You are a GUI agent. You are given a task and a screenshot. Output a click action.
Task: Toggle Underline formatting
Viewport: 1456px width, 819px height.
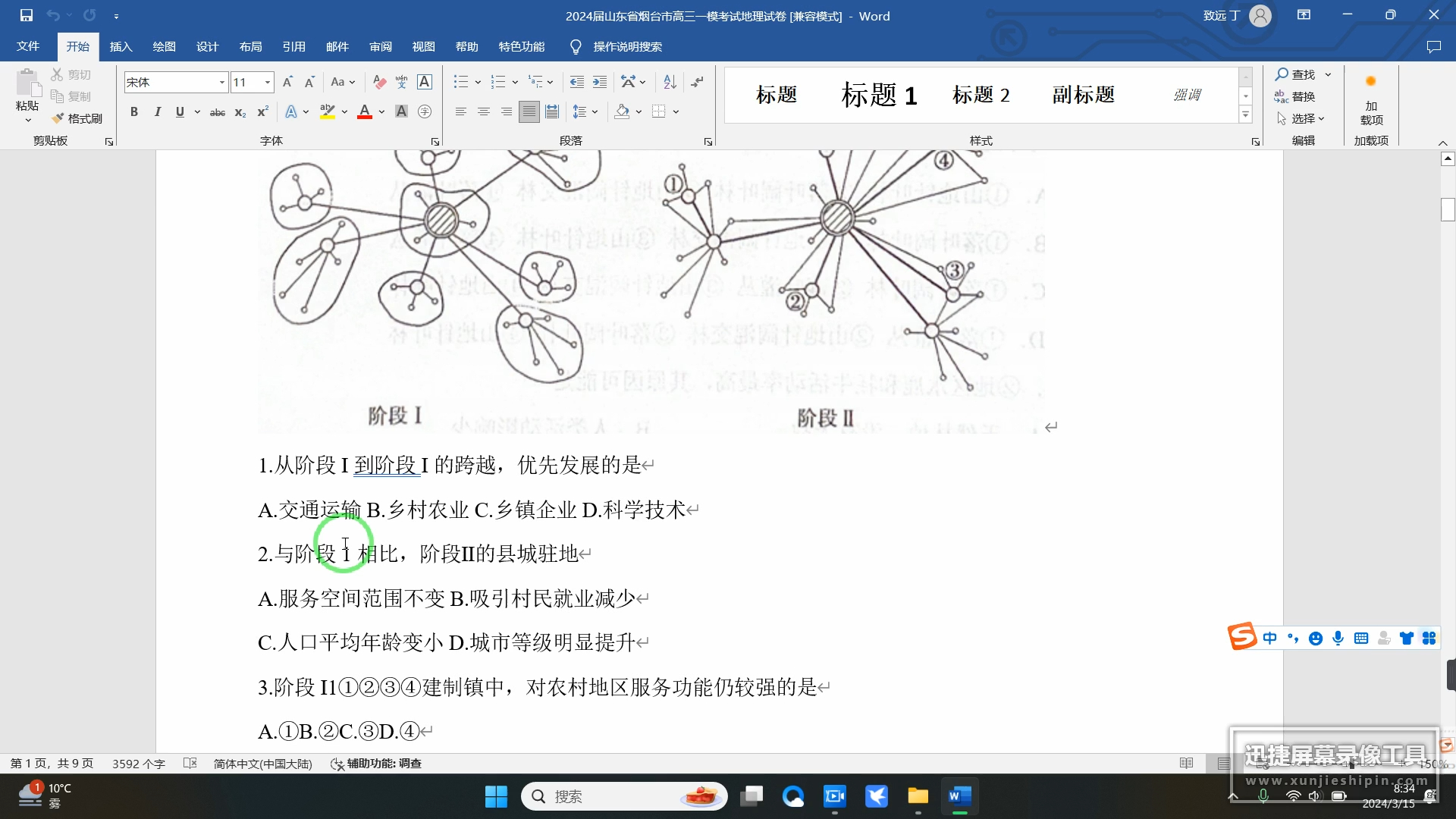coord(180,112)
